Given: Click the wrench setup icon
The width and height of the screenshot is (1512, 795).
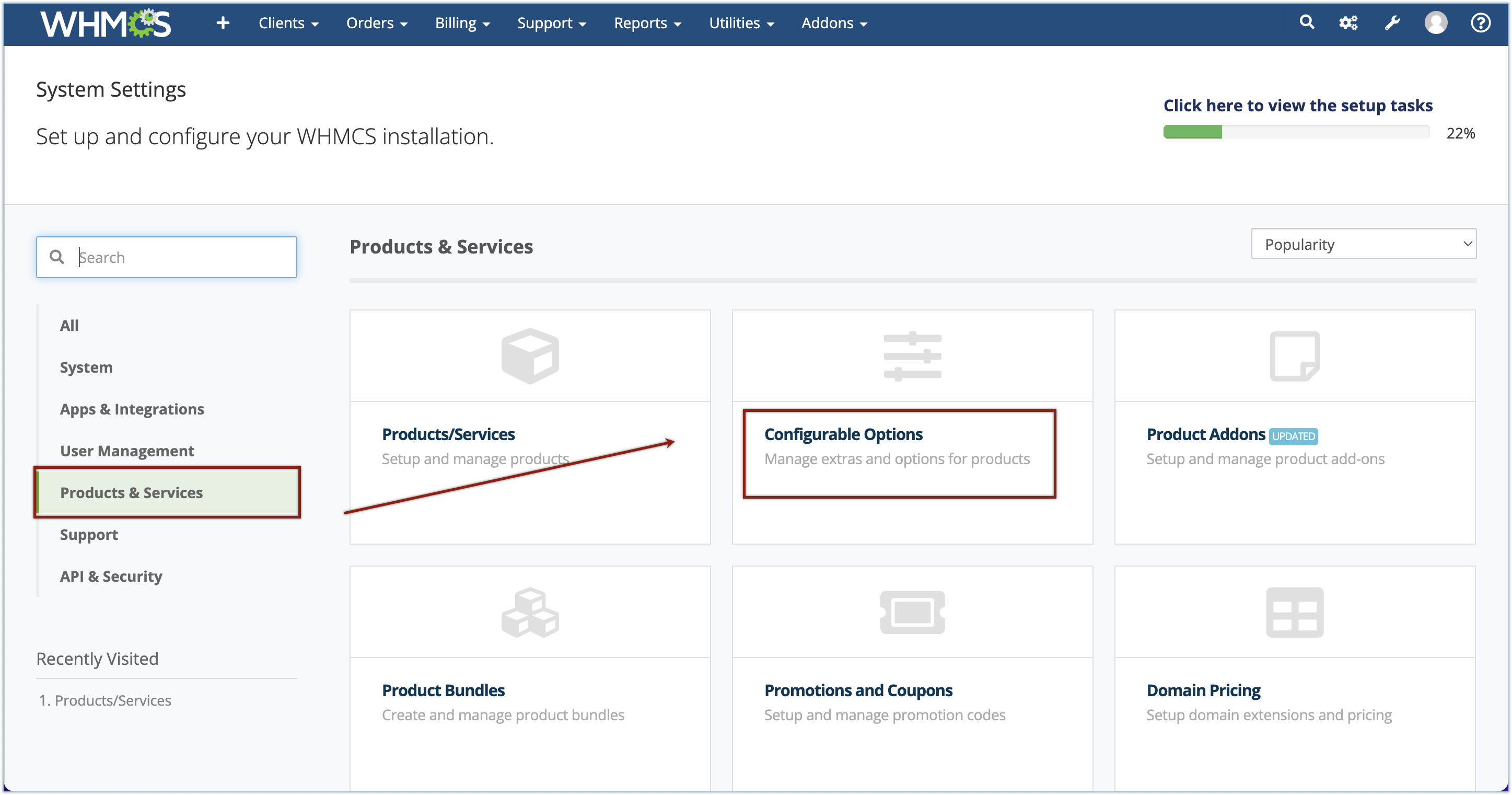Looking at the screenshot, I should pyautogui.click(x=1392, y=23).
